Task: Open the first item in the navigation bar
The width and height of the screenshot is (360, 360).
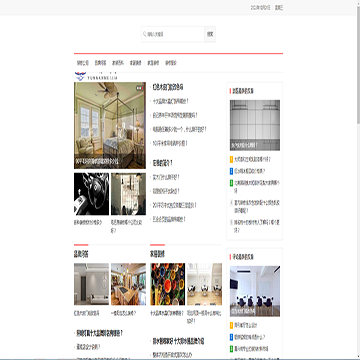Action: (83, 63)
